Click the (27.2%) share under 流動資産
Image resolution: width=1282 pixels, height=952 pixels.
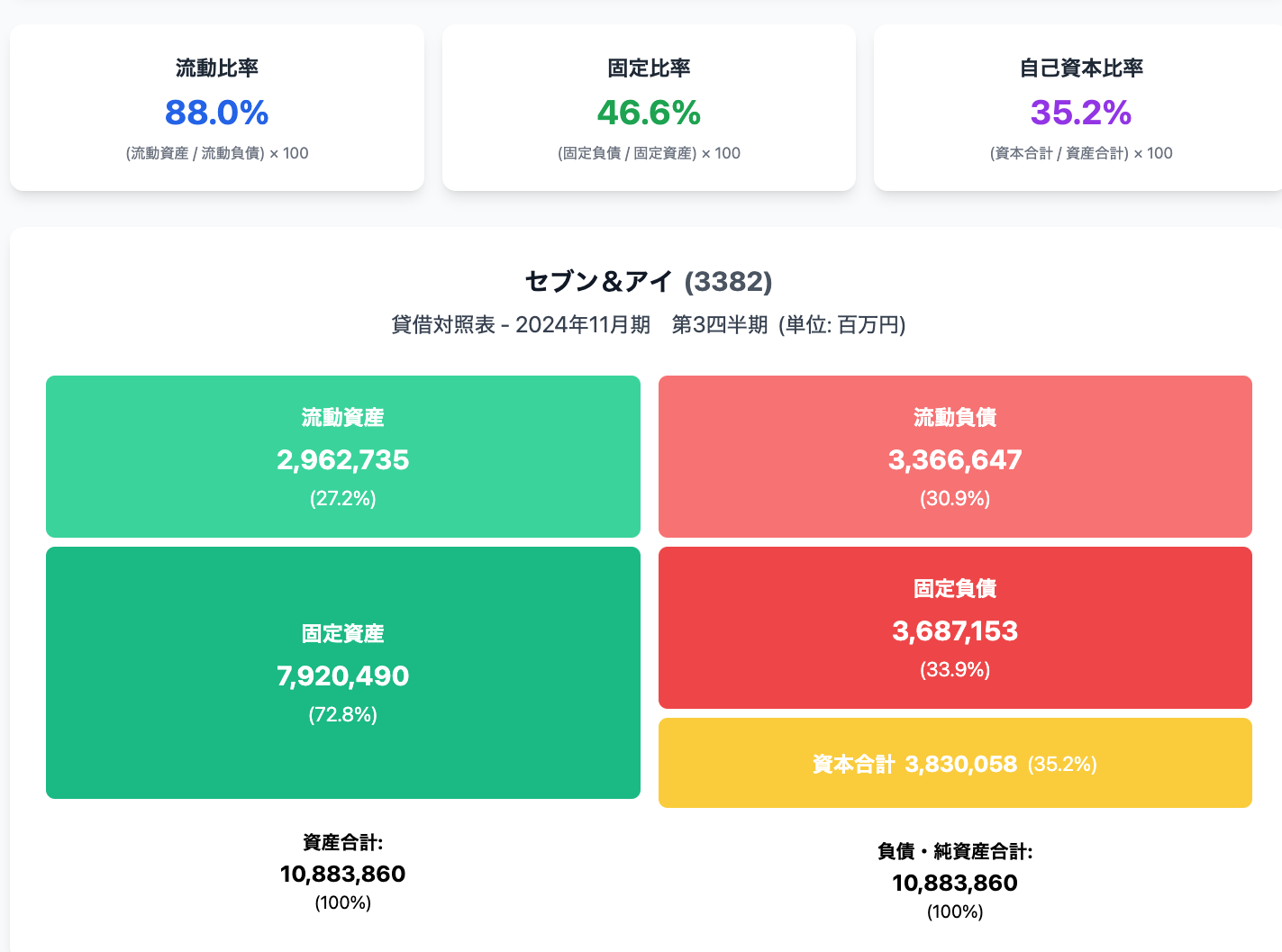pyautogui.click(x=342, y=499)
